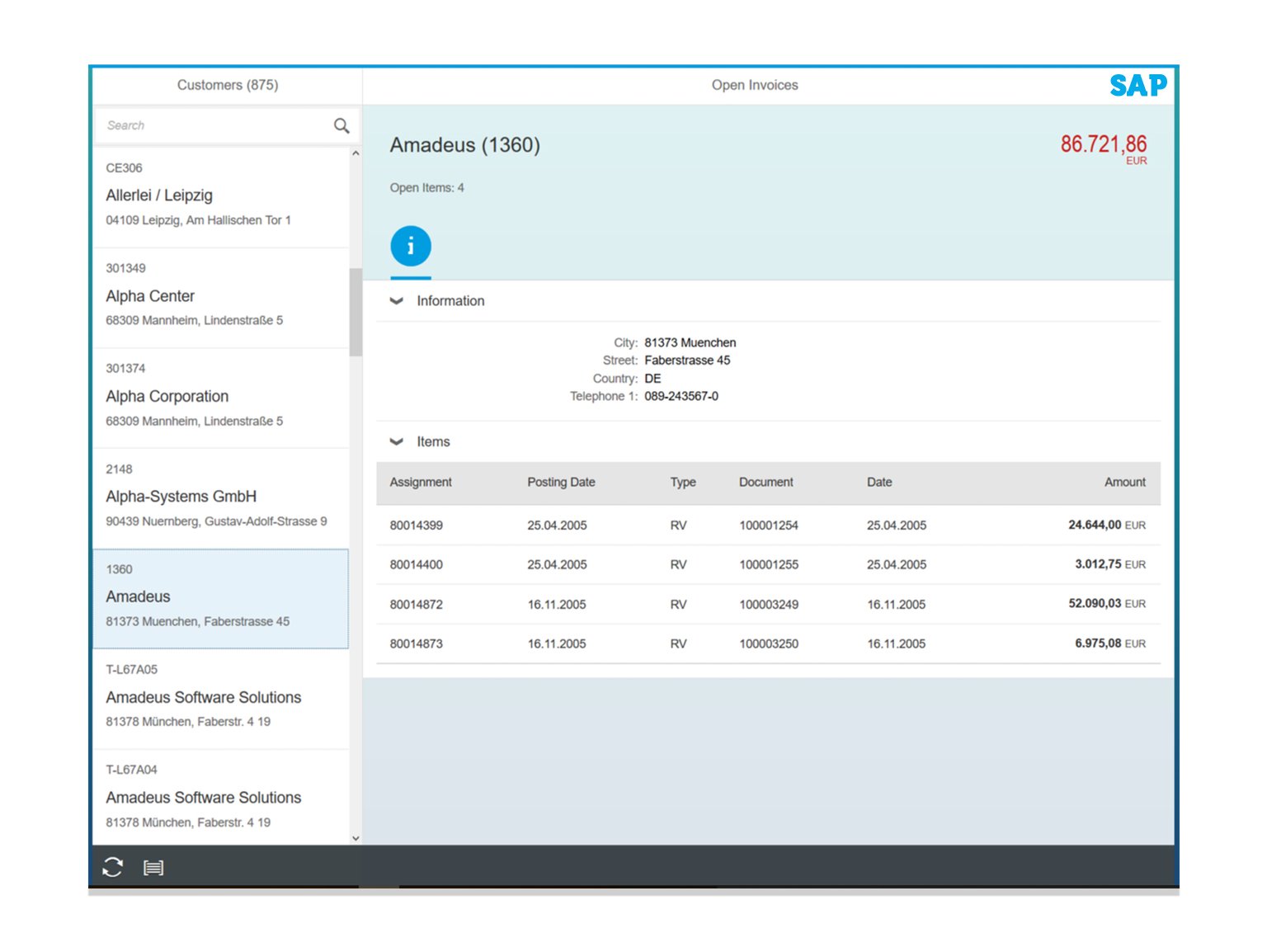1267x952 pixels.
Task: Click country value DE
Action: point(652,379)
